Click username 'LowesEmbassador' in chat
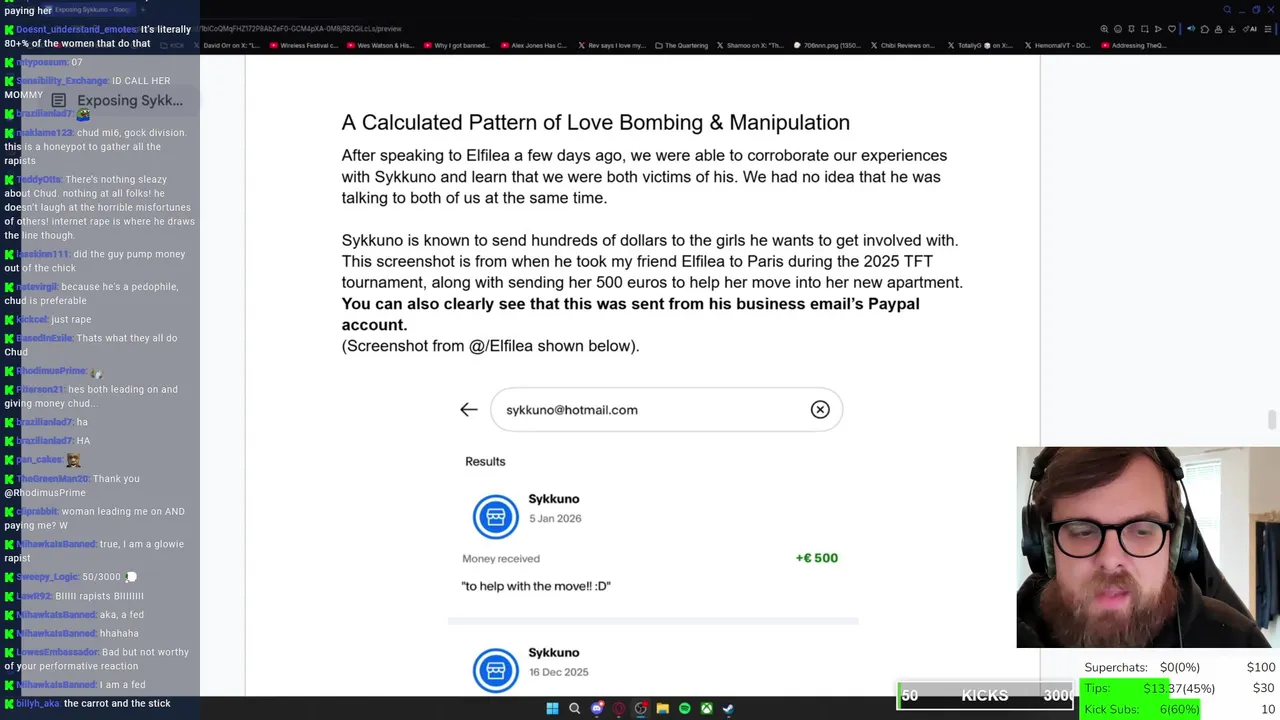1280x720 pixels. click(57, 652)
